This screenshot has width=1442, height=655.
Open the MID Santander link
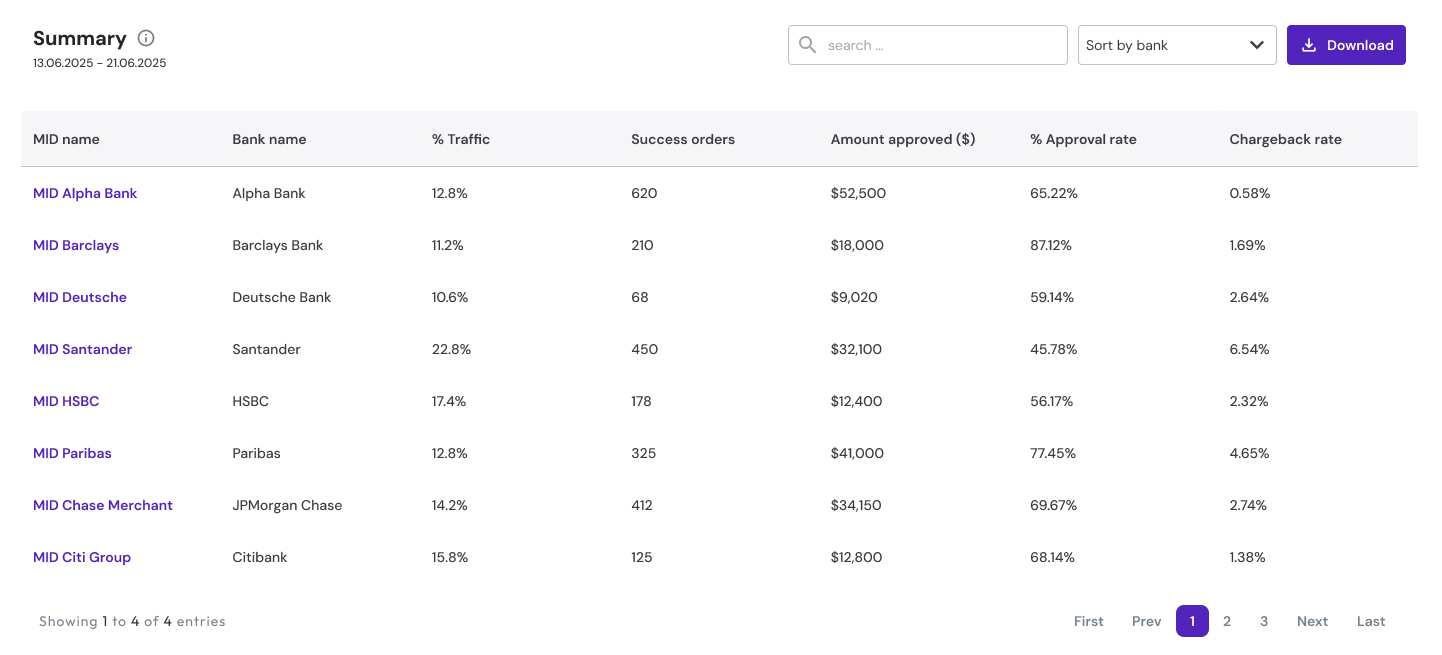[x=82, y=349]
